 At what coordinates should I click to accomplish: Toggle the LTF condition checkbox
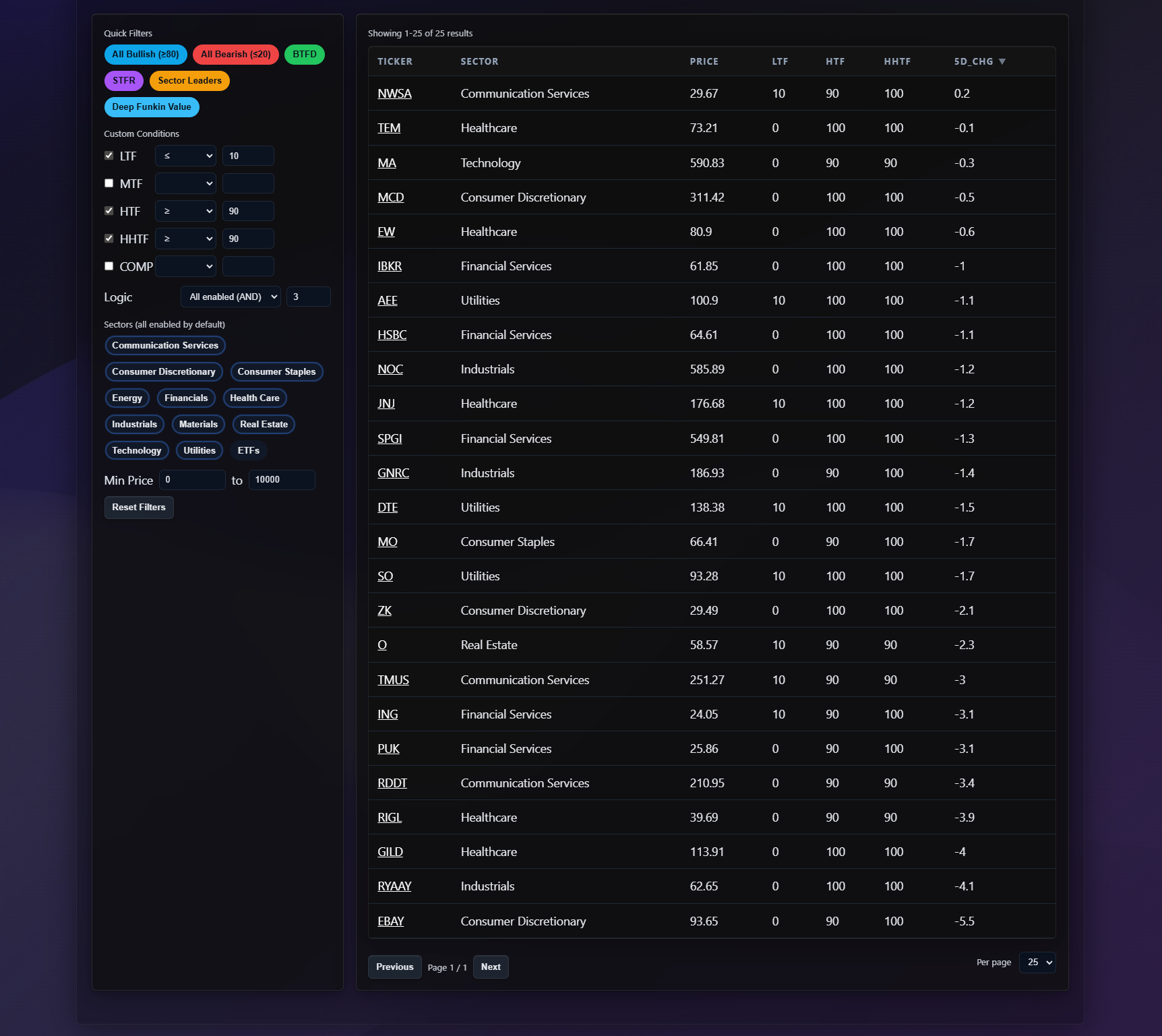pos(109,156)
